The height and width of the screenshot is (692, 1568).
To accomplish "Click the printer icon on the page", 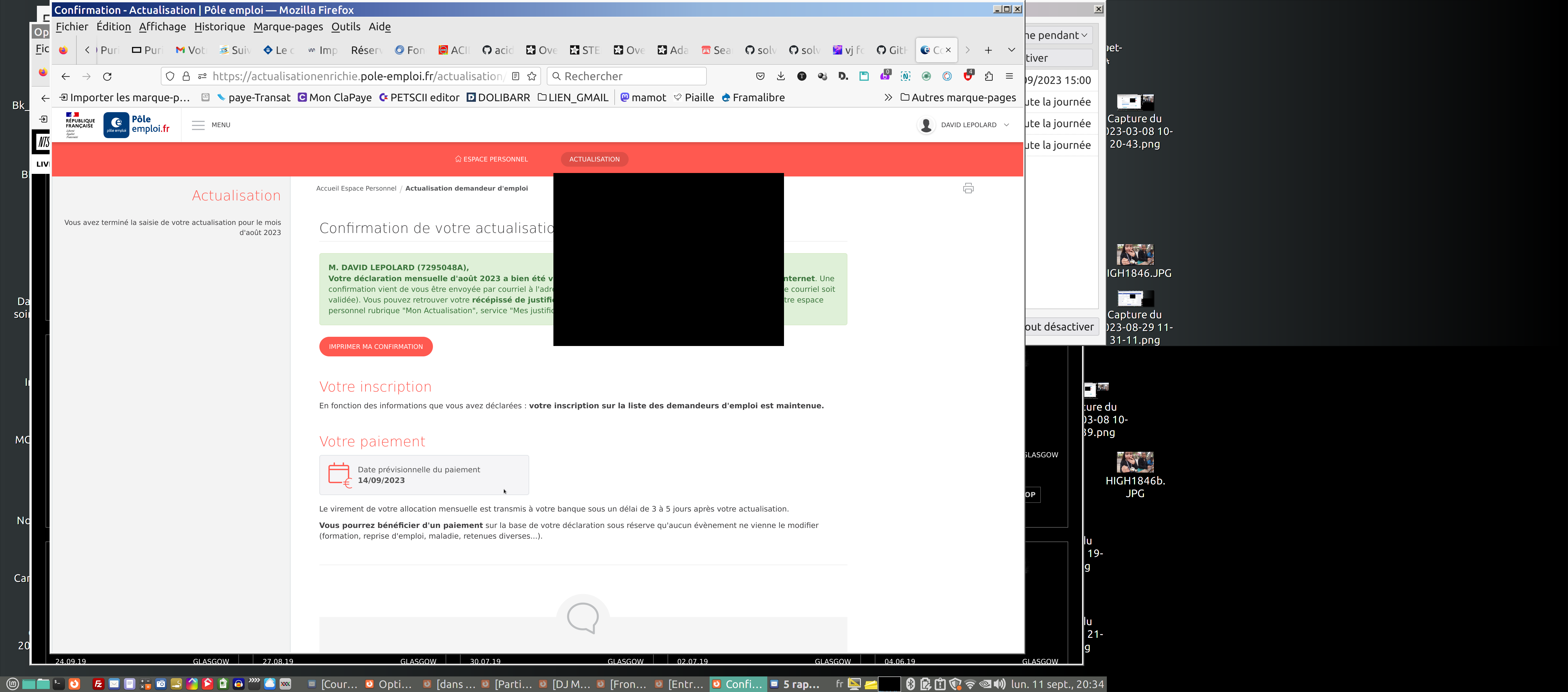I will (x=968, y=188).
